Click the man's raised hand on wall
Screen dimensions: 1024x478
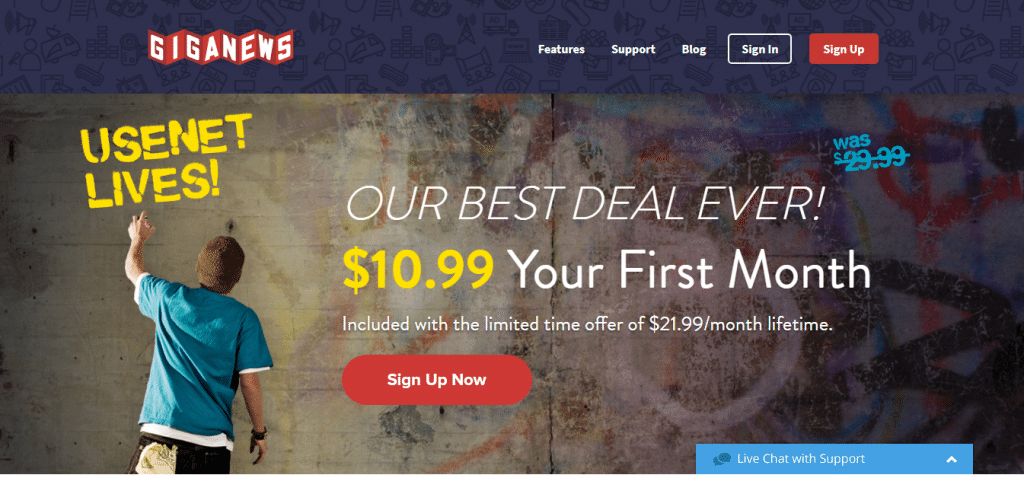[141, 225]
